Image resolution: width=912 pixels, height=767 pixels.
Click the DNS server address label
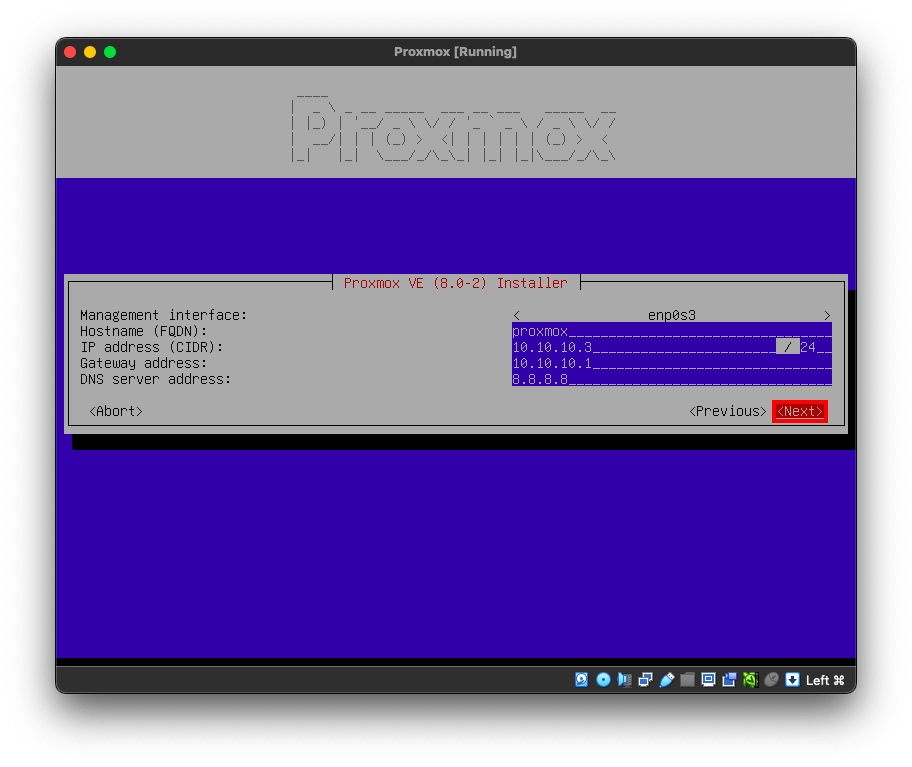(x=155, y=379)
